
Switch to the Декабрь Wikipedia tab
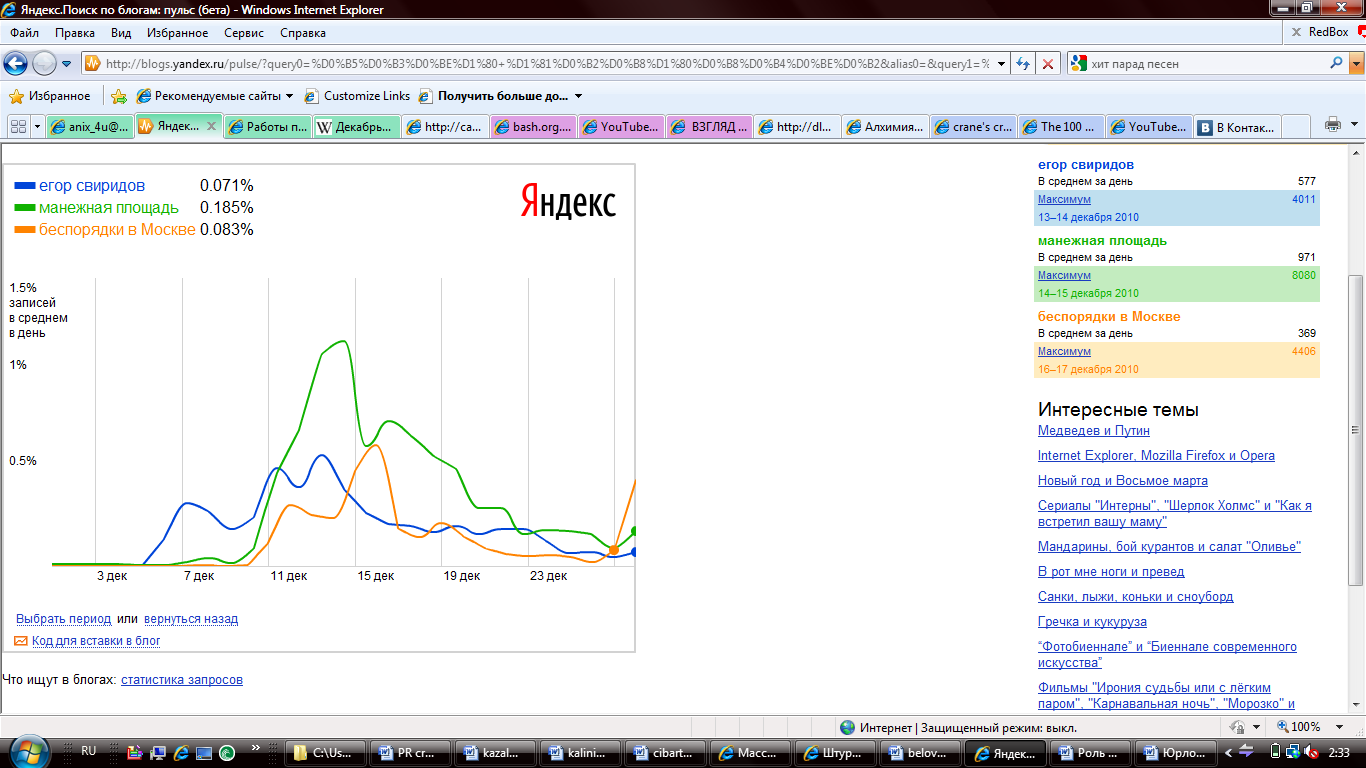356,127
